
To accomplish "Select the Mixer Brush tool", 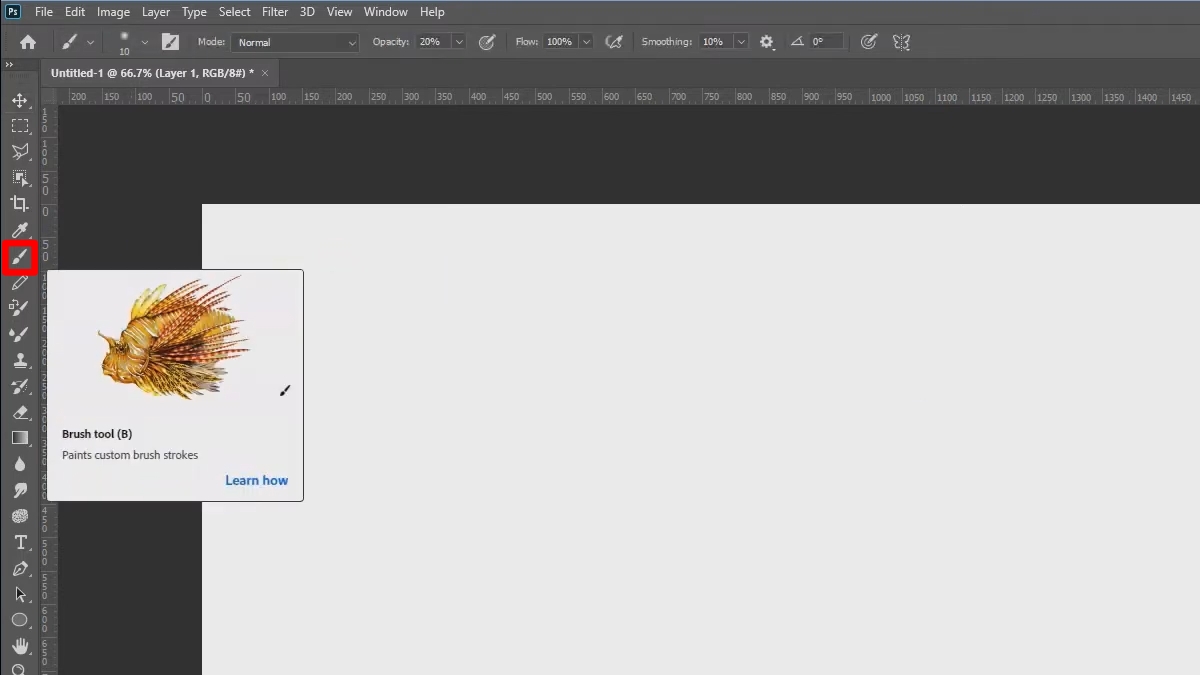I will [x=20, y=334].
